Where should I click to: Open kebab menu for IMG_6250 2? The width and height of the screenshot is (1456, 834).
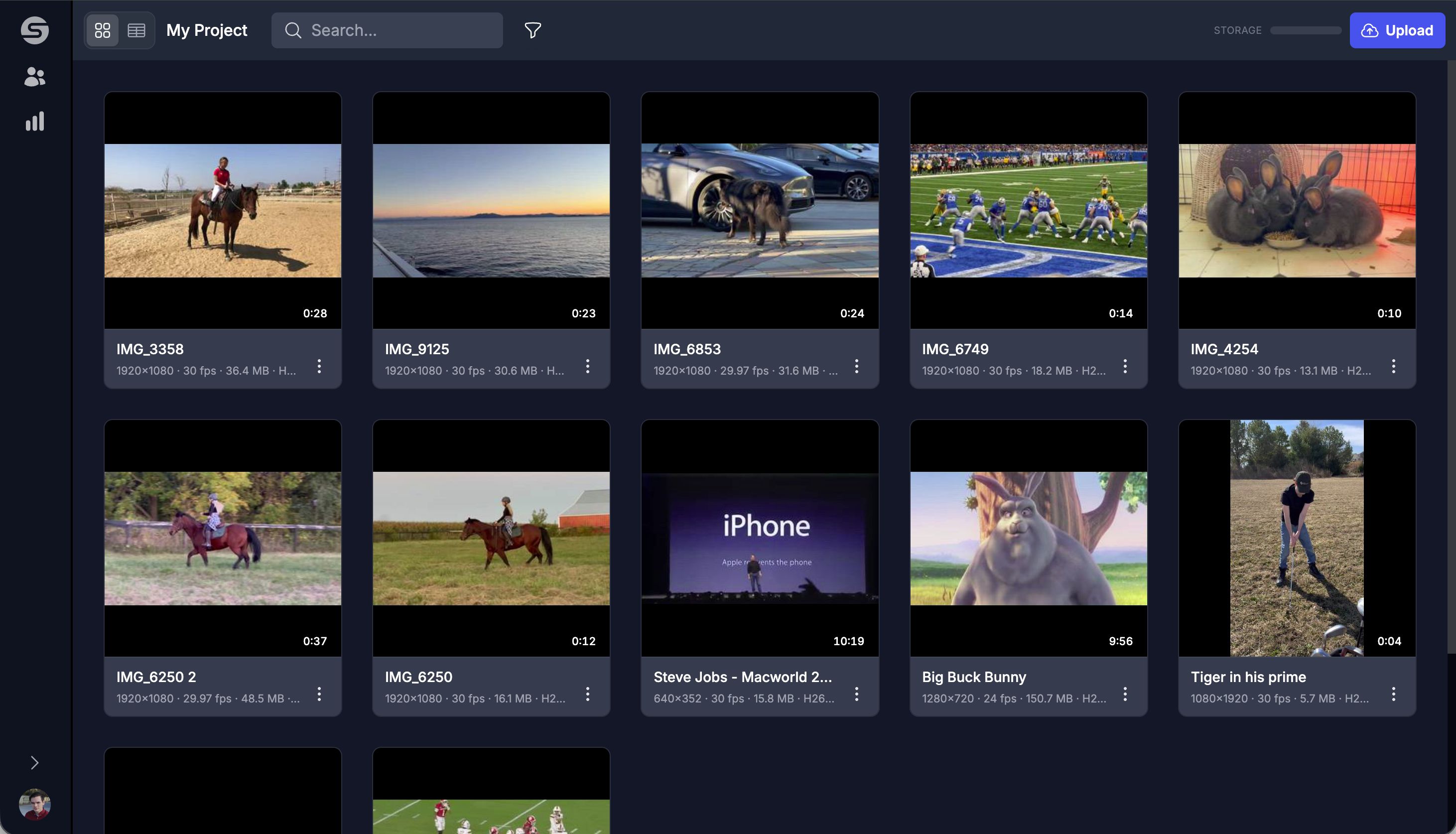[319, 694]
